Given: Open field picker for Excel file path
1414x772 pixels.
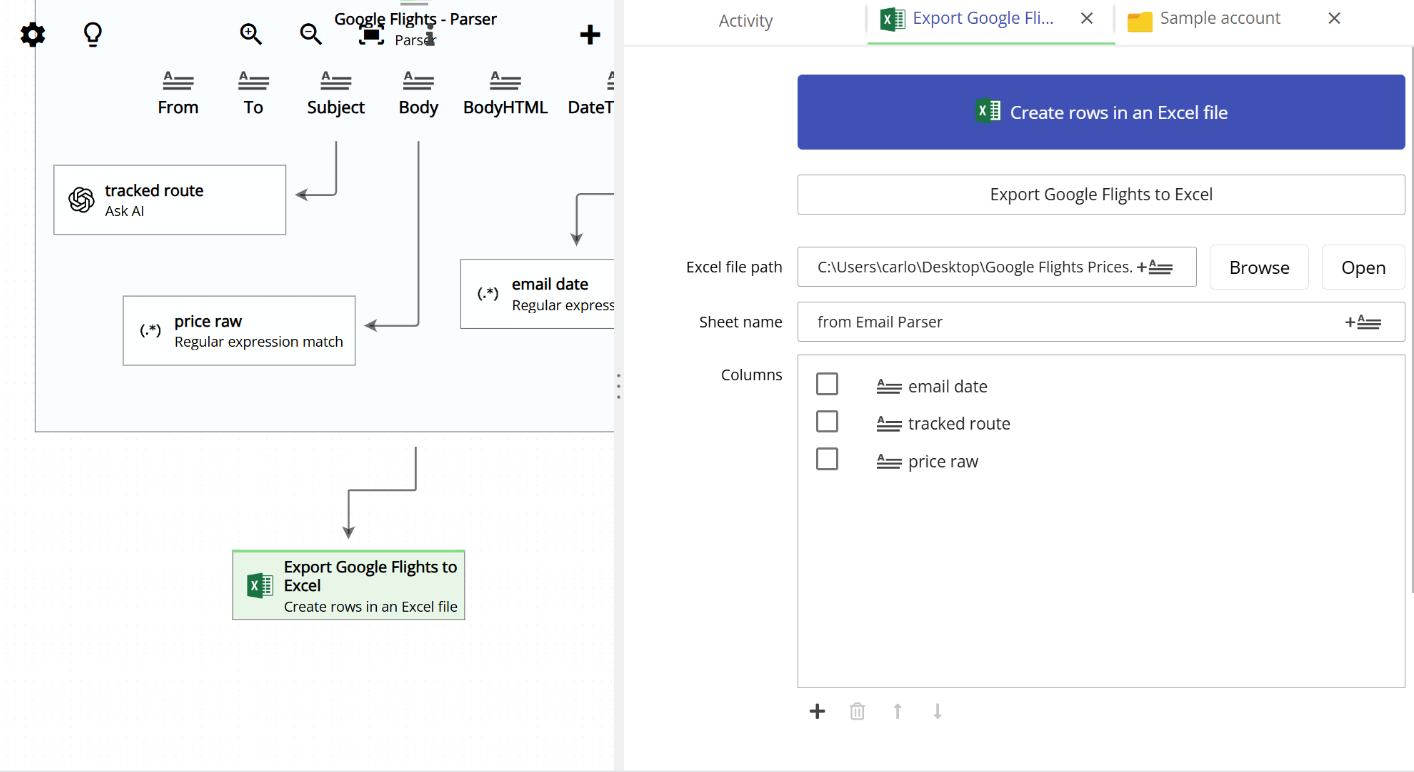Looking at the screenshot, I should [1157, 266].
